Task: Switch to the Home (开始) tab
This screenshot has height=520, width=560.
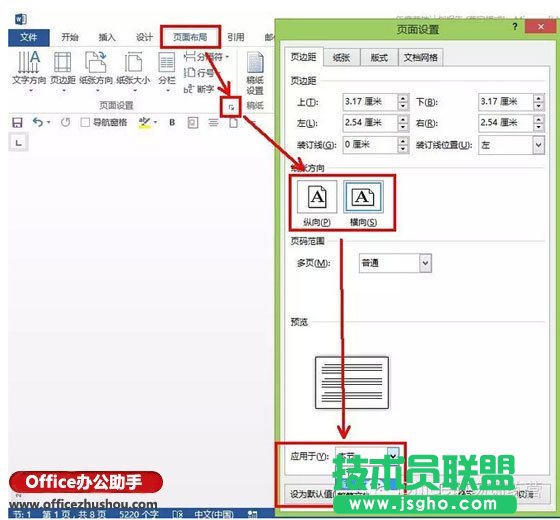Action: coord(70,37)
